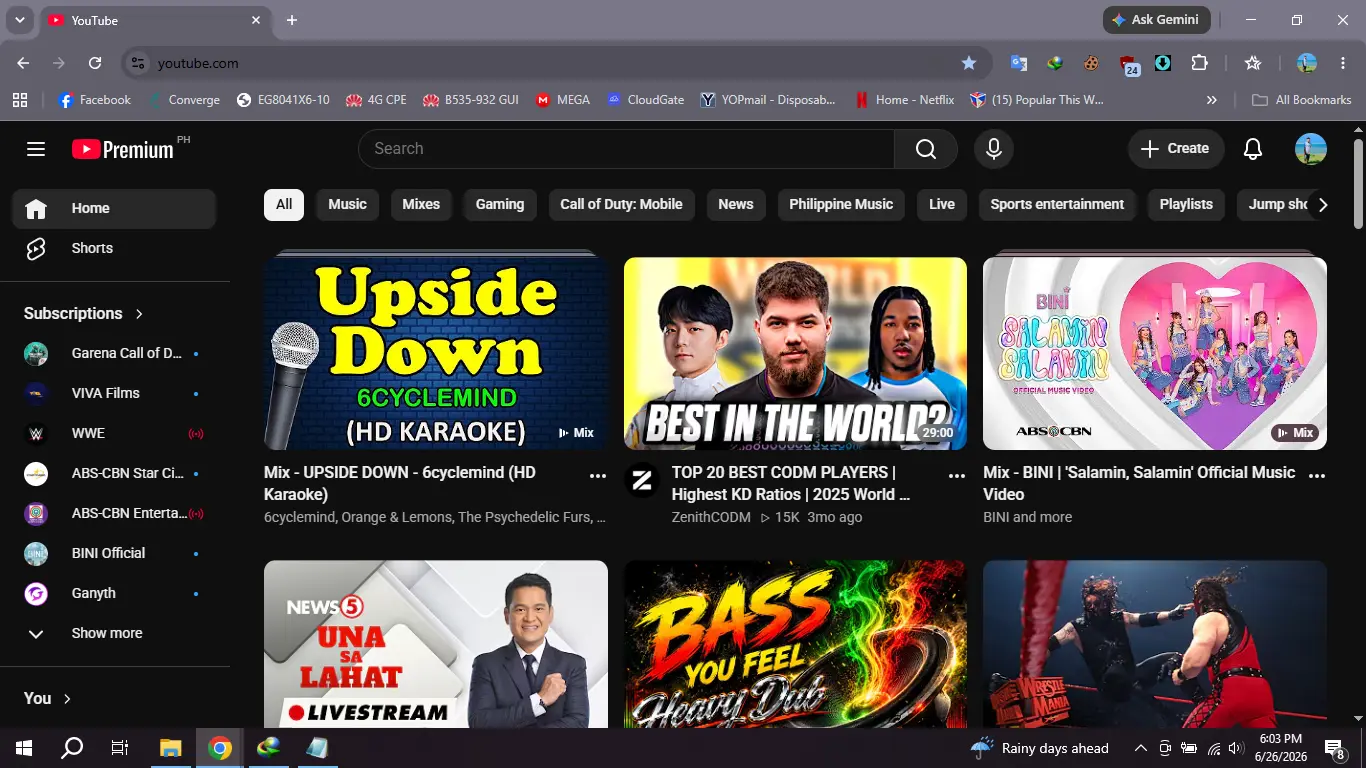1366x768 pixels.
Task: Open WWE live subscription
Action: [x=114, y=433]
